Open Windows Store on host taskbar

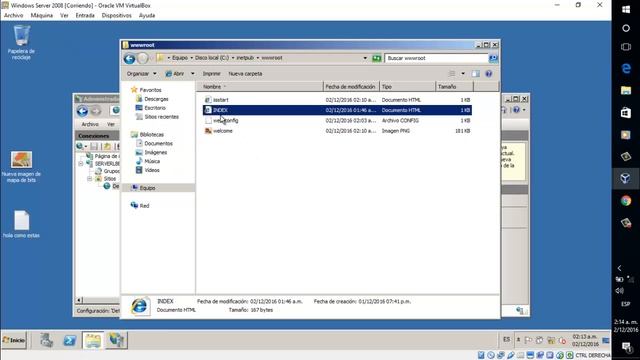tap(626, 112)
